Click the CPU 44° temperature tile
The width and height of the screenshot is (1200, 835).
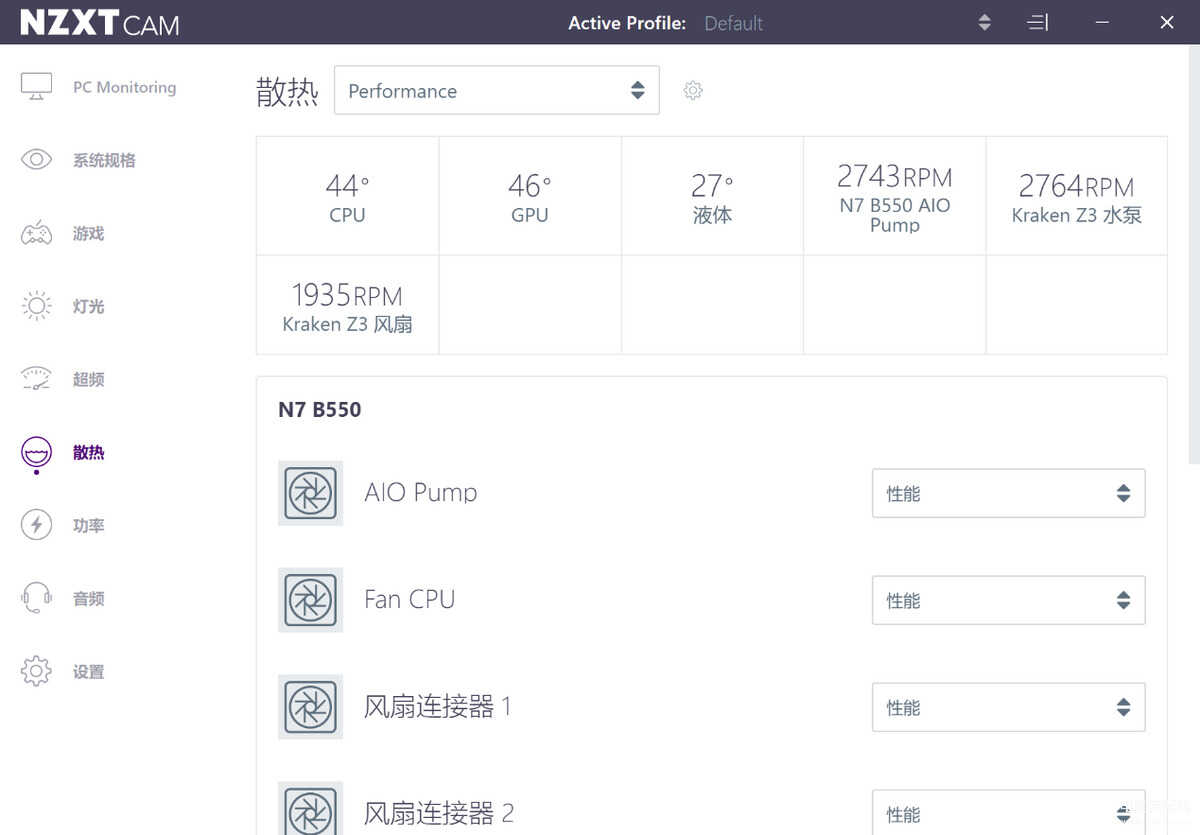[x=347, y=196]
